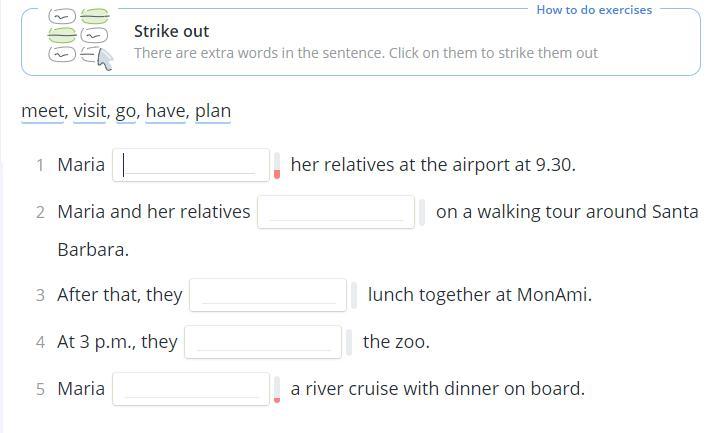
Task: Click the gray indicator bar beside sentence 2 blank
Action: 422,212
